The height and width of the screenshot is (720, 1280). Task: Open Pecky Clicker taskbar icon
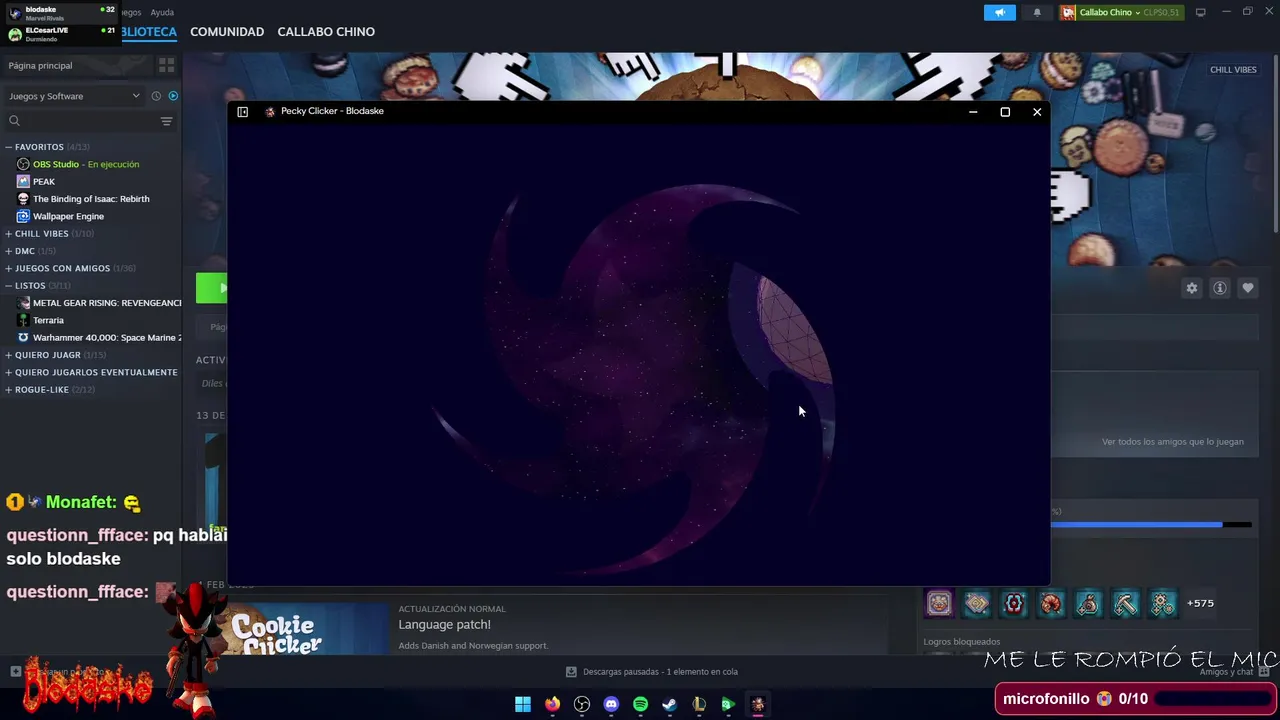tap(757, 704)
